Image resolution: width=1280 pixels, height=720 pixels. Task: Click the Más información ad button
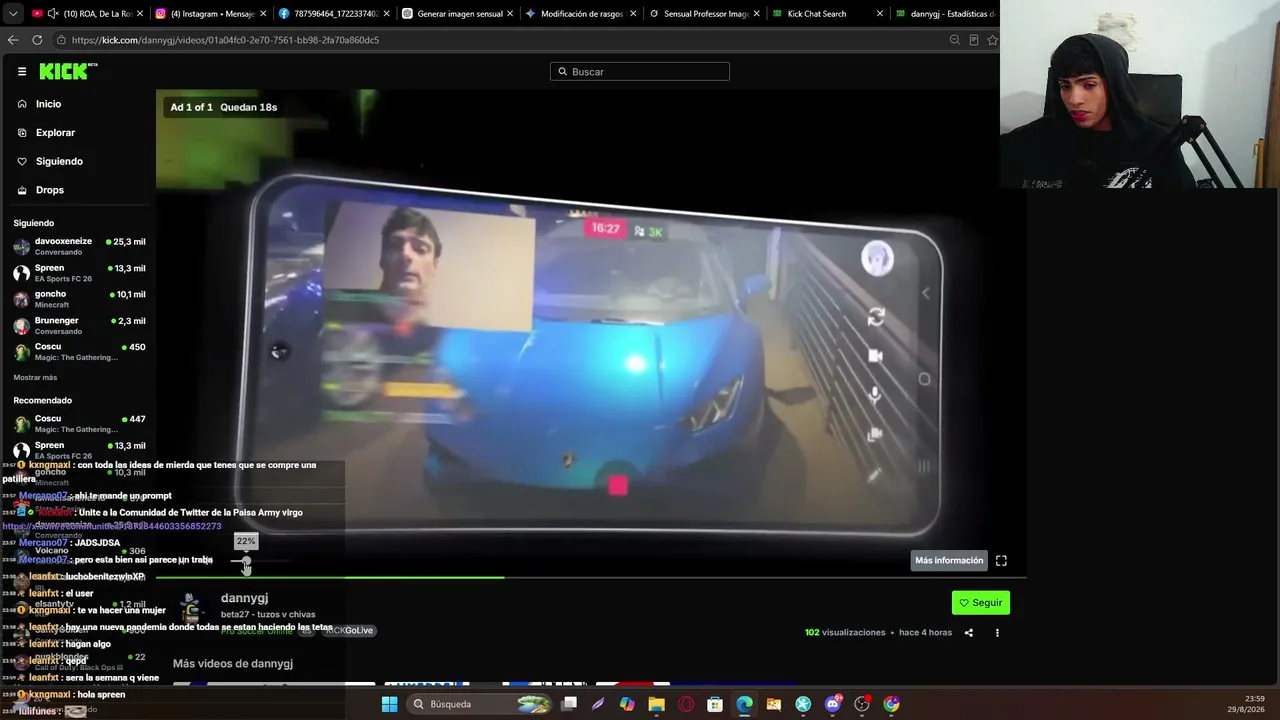tap(949, 561)
